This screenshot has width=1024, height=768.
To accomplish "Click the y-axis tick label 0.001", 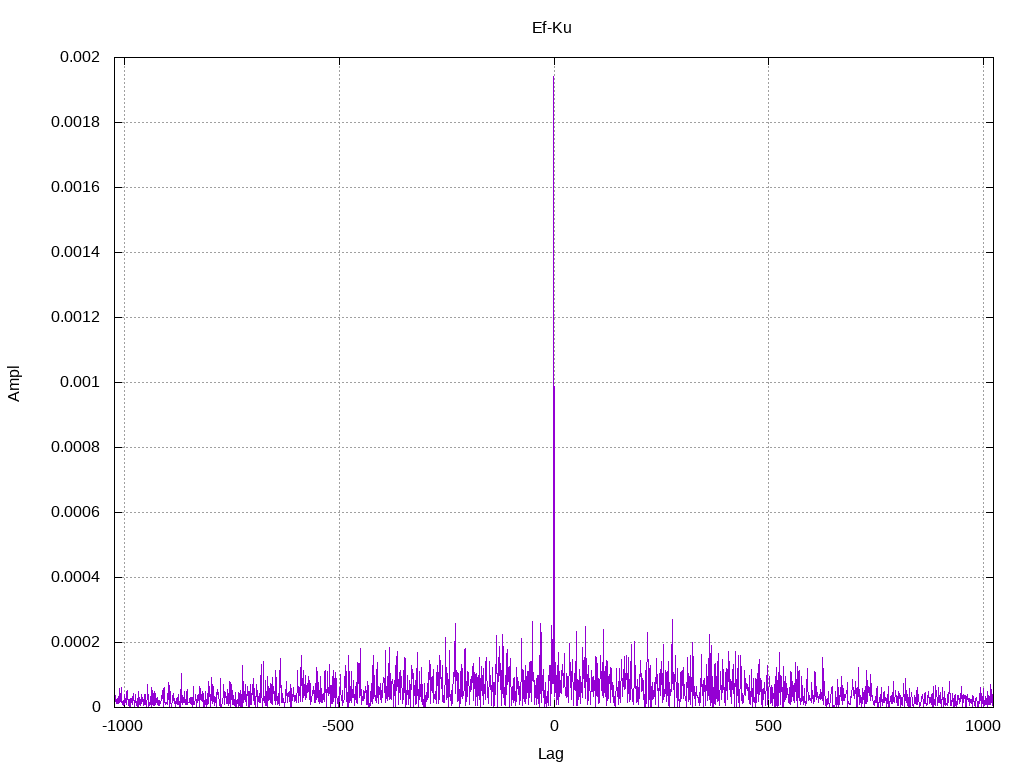I will coord(80,382).
